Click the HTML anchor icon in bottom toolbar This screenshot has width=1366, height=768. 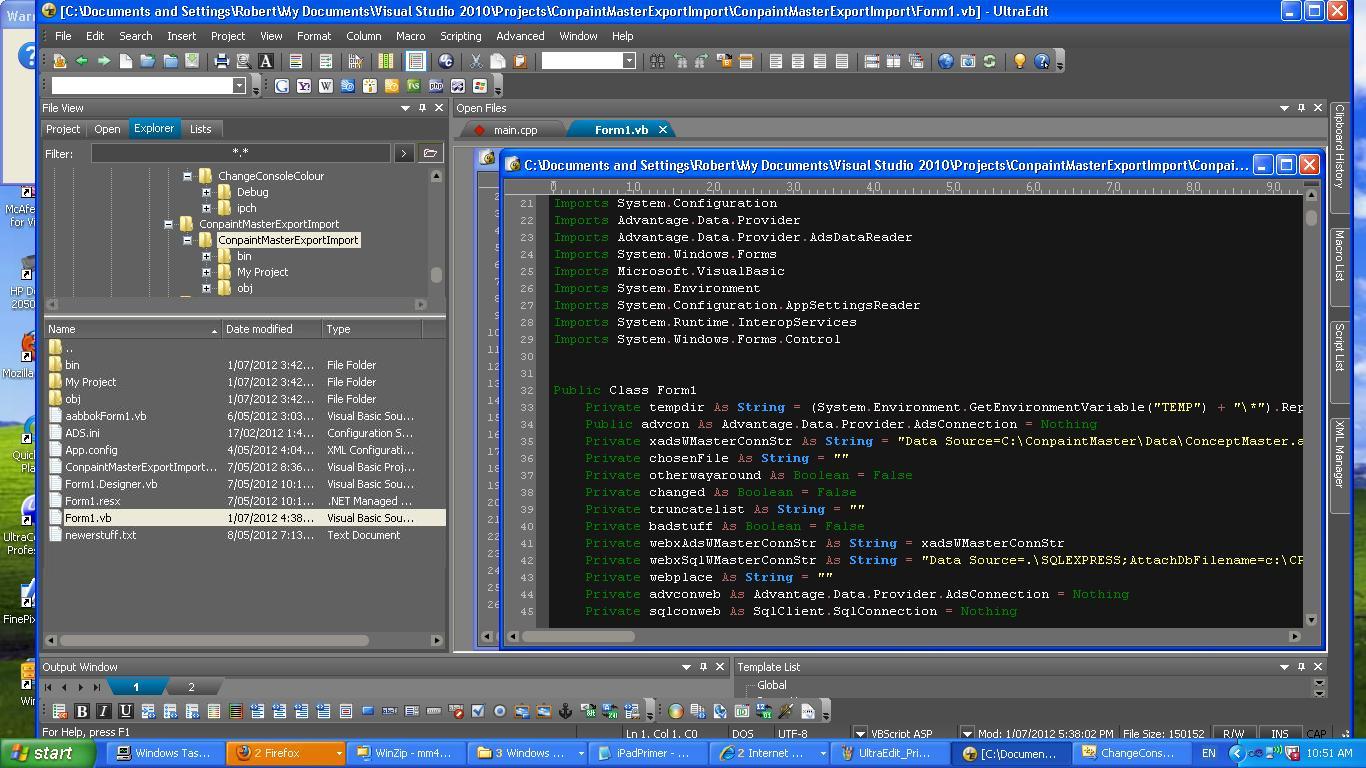pos(565,711)
